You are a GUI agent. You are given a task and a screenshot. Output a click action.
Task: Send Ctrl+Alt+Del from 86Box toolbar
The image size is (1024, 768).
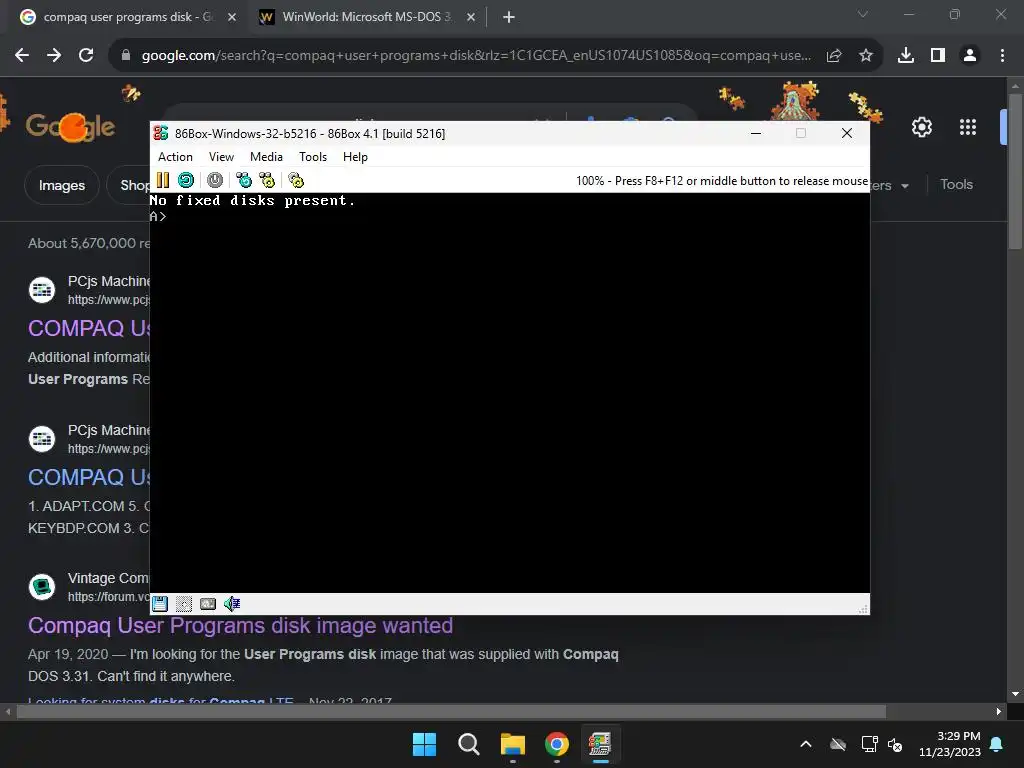point(244,180)
